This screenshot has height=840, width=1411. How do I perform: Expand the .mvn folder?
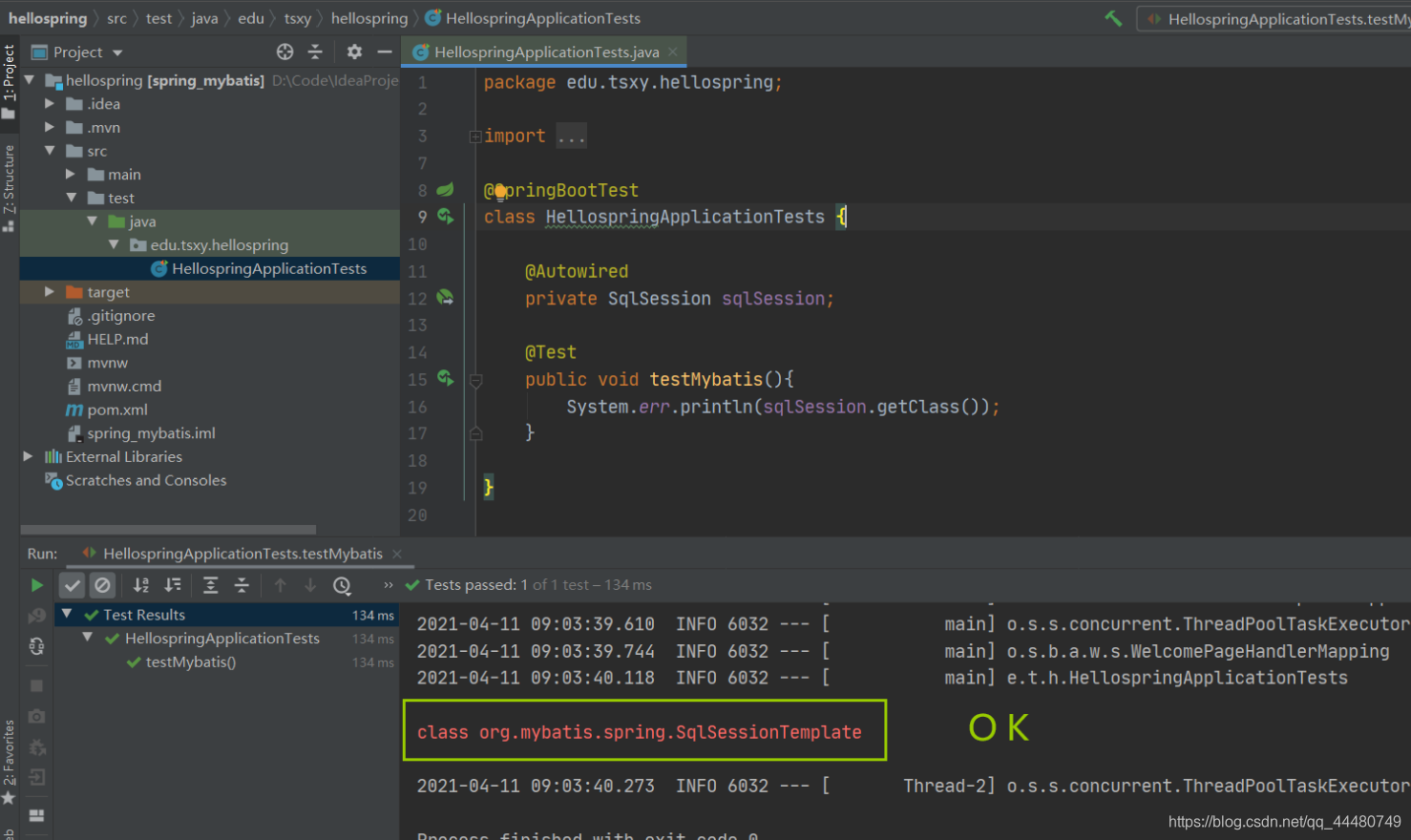click(50, 127)
